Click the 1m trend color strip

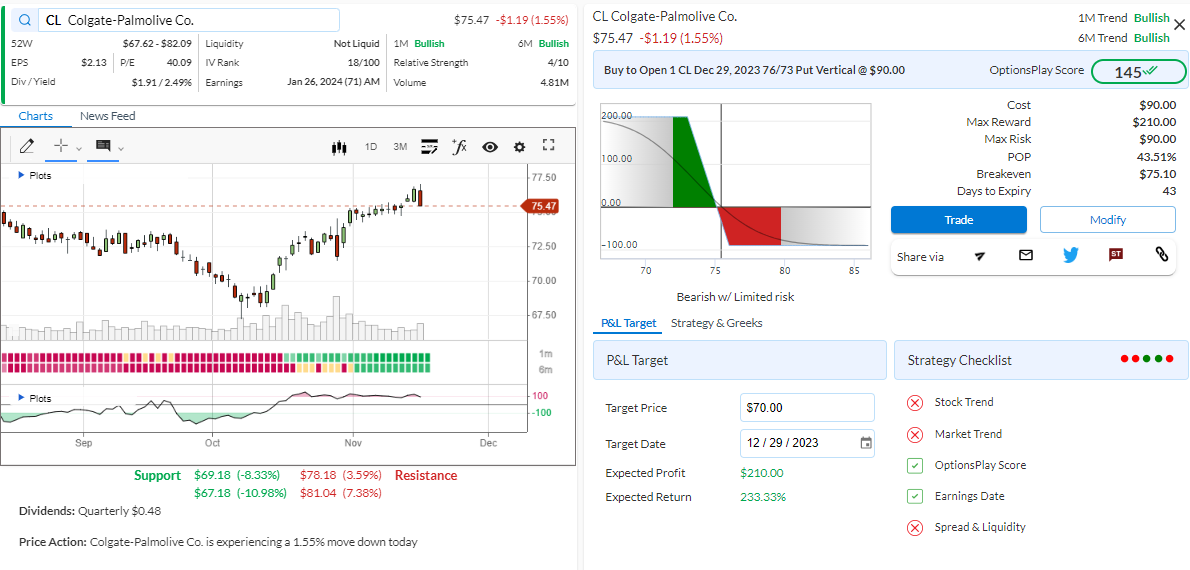[216, 357]
